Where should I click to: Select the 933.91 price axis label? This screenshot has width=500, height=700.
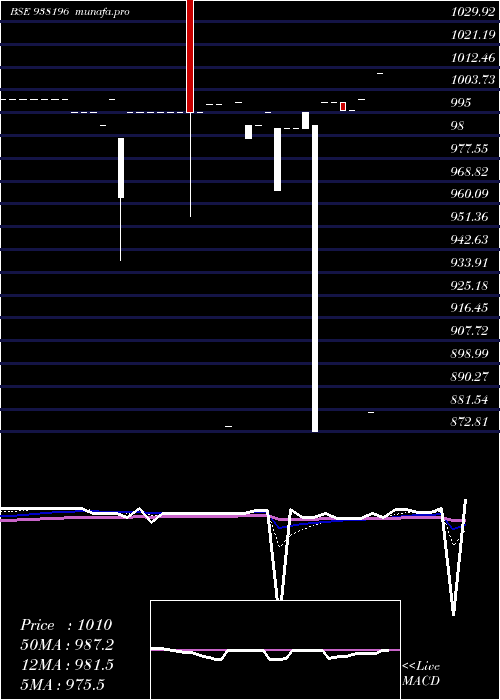coord(469,262)
